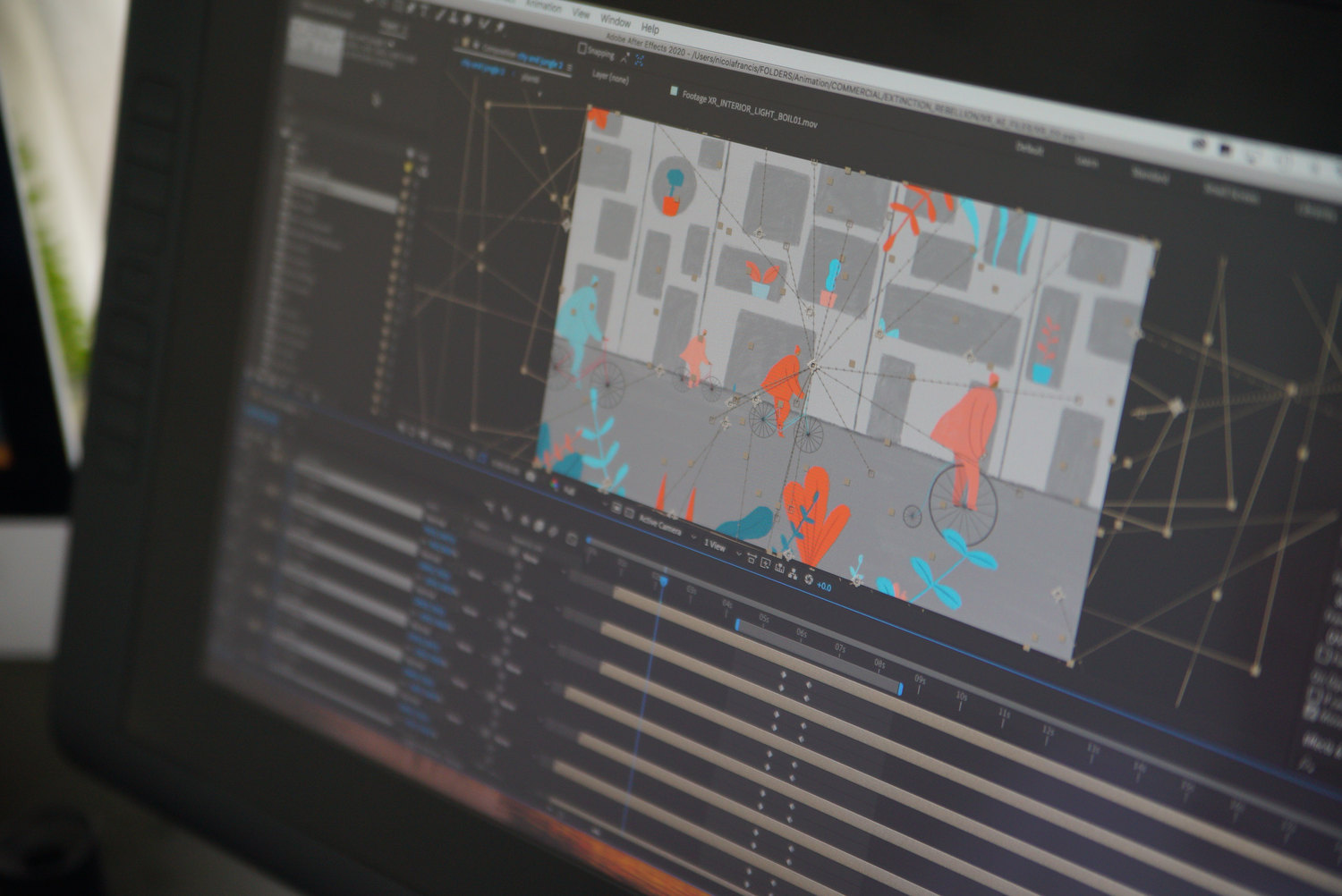
Task: Open the Fast Previews icon
Action: coord(766,563)
